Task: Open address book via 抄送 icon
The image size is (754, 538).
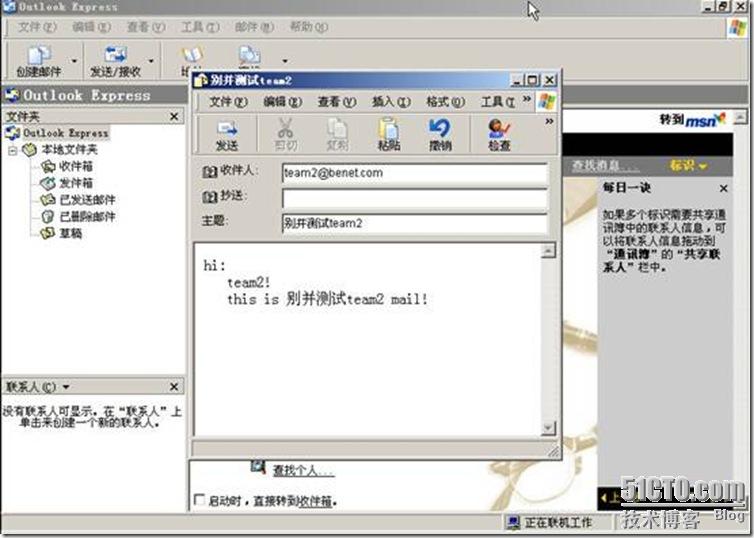Action: pos(210,196)
